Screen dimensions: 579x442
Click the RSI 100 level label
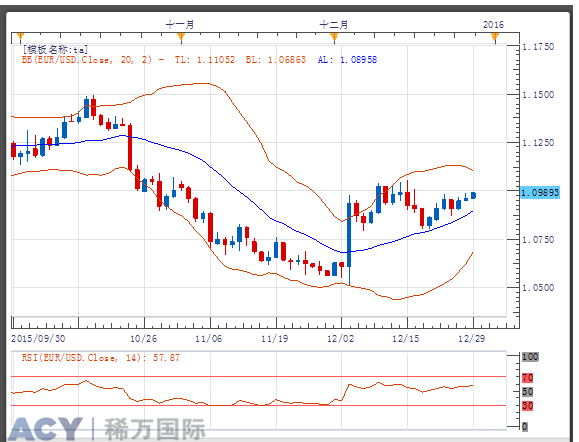coord(530,357)
